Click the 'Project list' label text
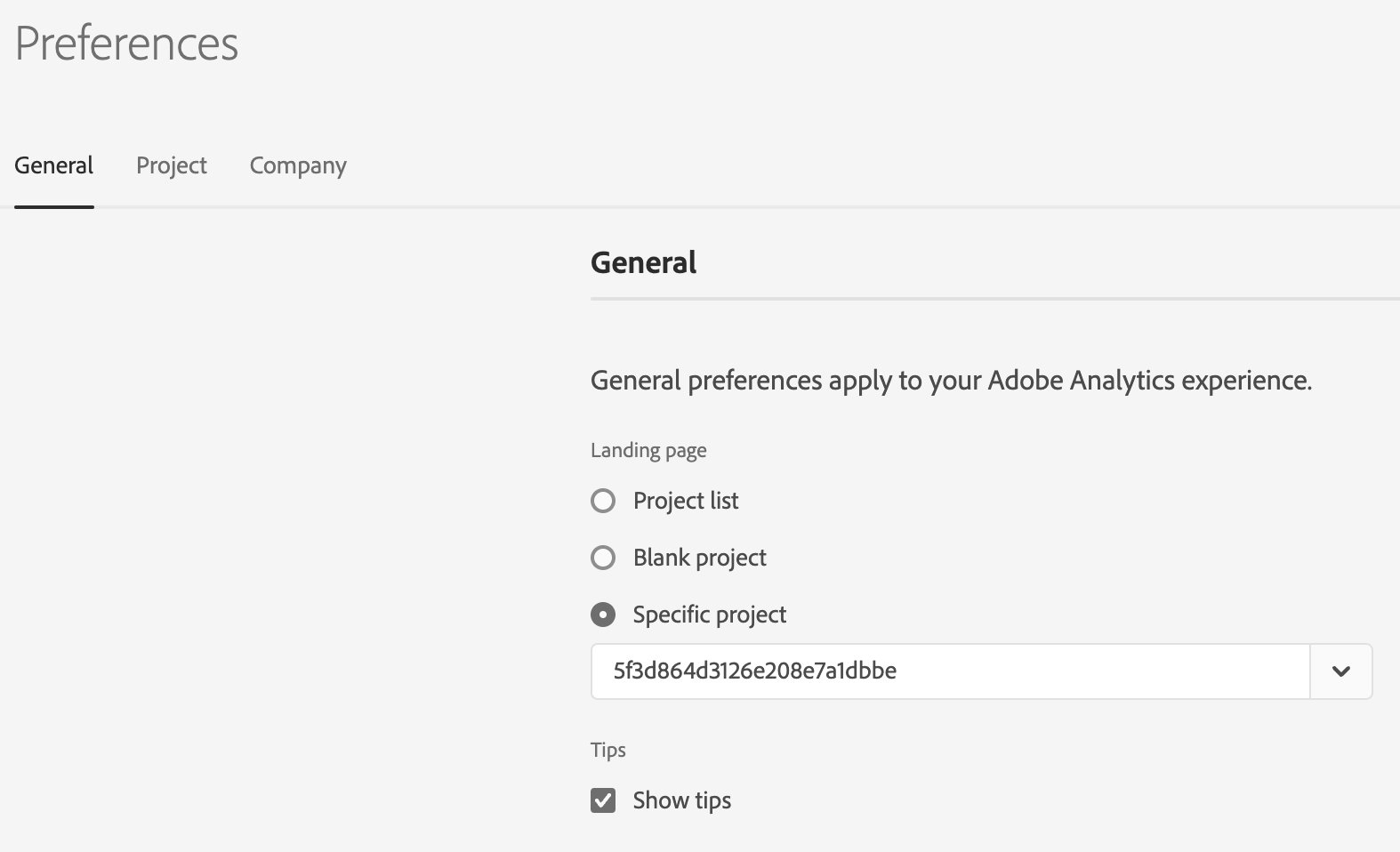 686,501
